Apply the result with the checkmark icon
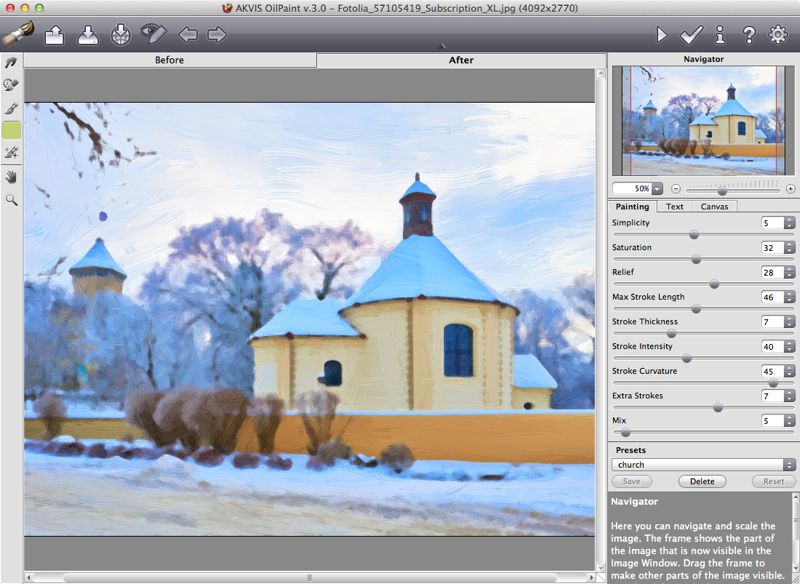The width and height of the screenshot is (800, 584). tap(691, 35)
